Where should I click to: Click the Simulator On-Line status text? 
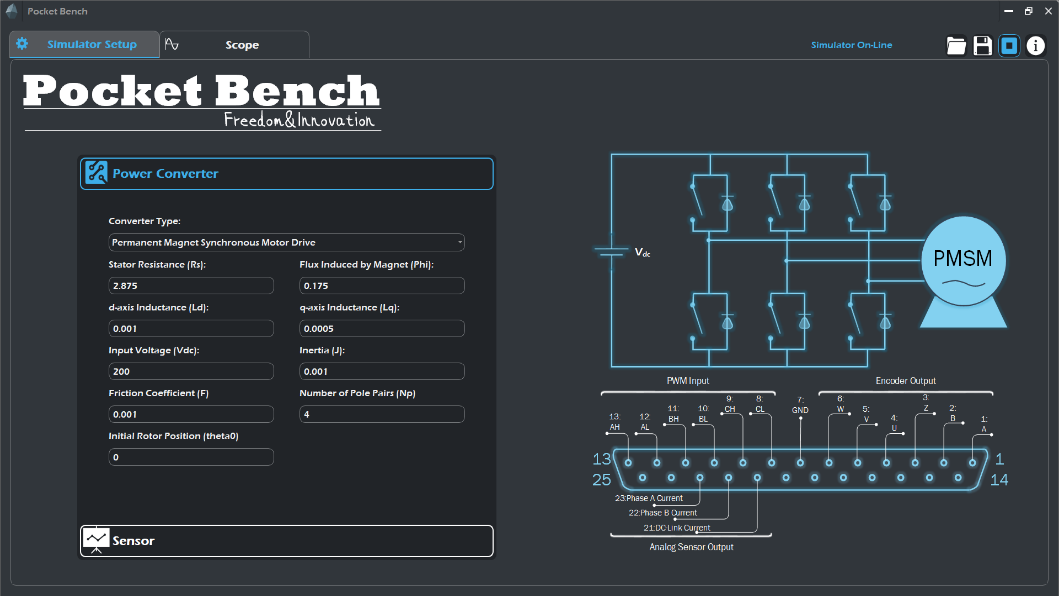click(852, 45)
